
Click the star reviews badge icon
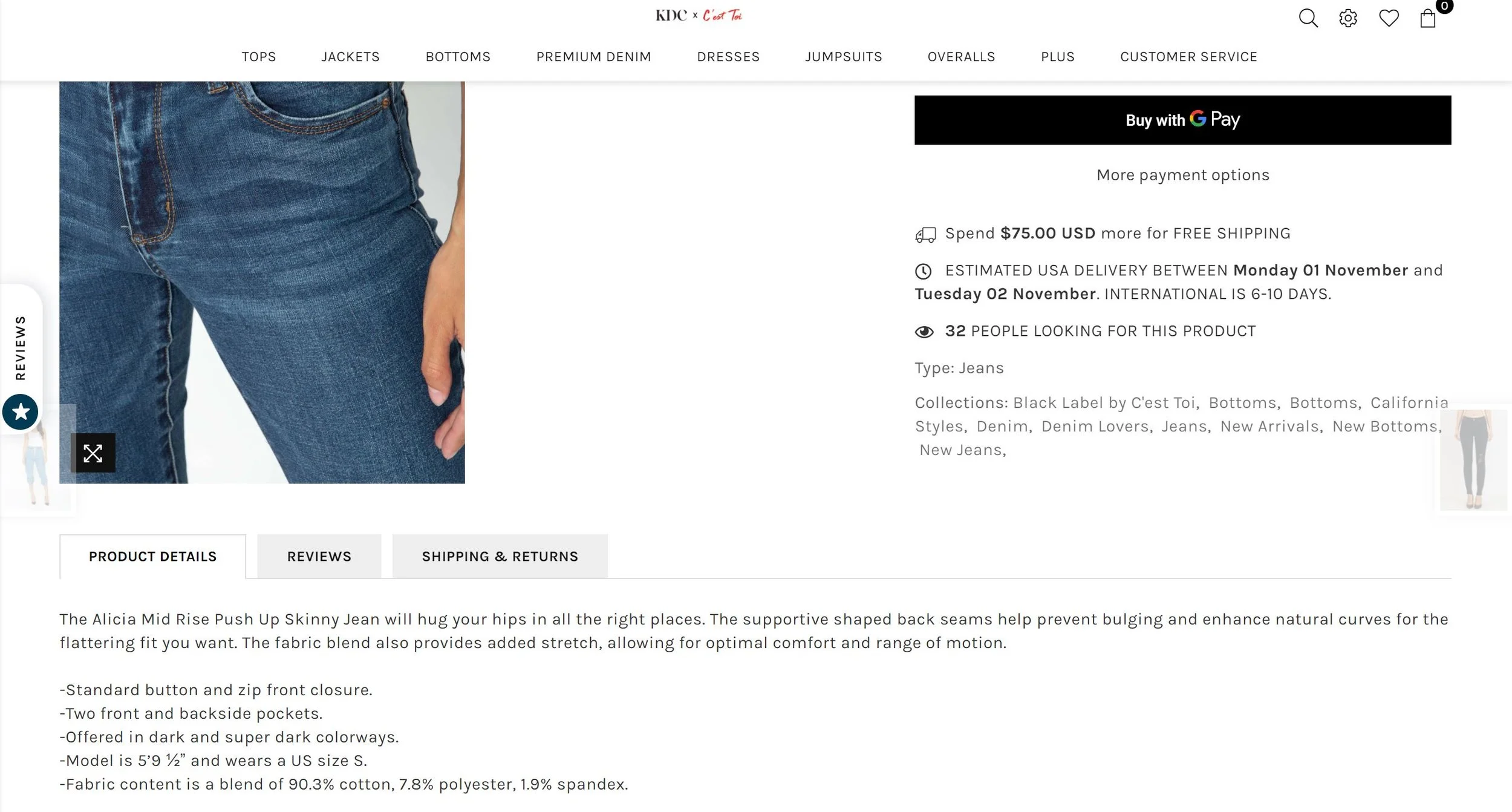click(x=21, y=412)
